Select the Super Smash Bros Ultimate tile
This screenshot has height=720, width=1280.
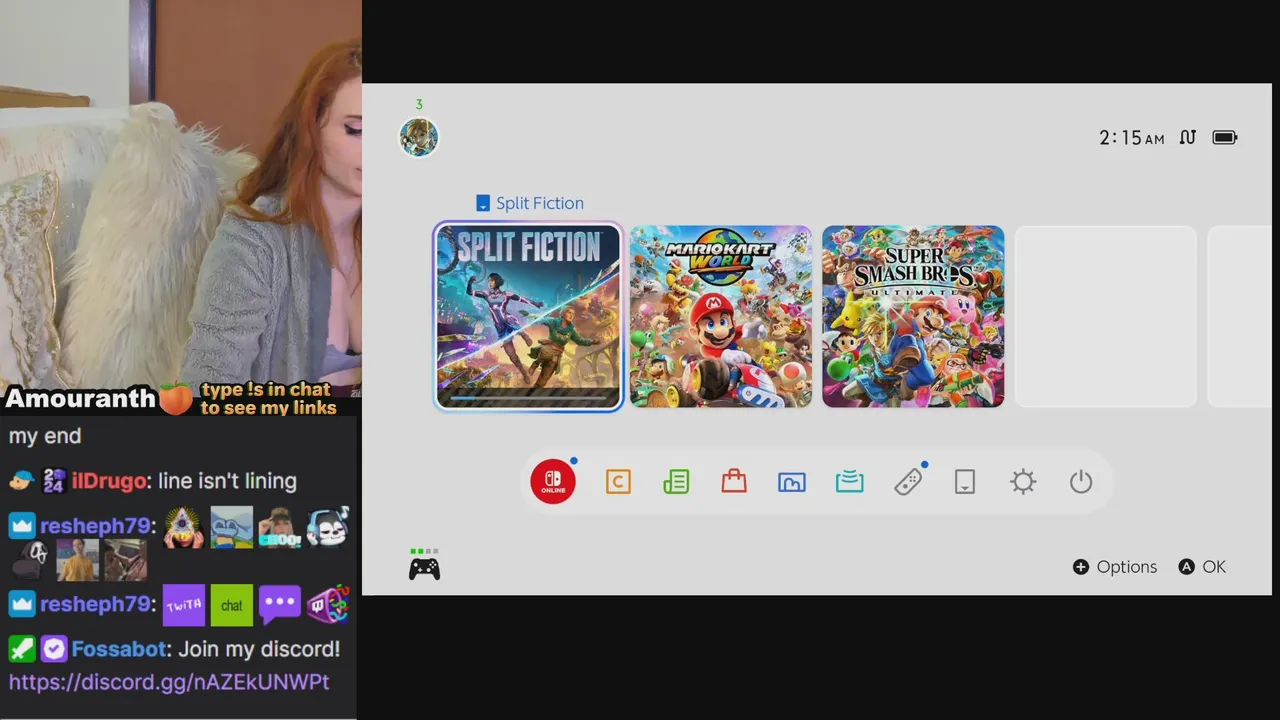(913, 316)
